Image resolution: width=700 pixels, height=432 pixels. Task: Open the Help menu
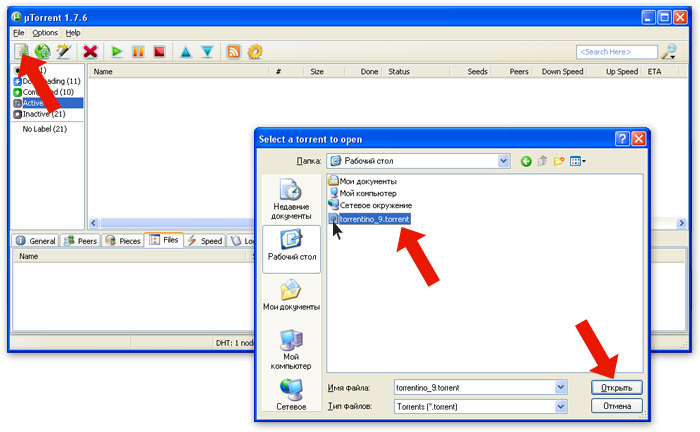73,33
